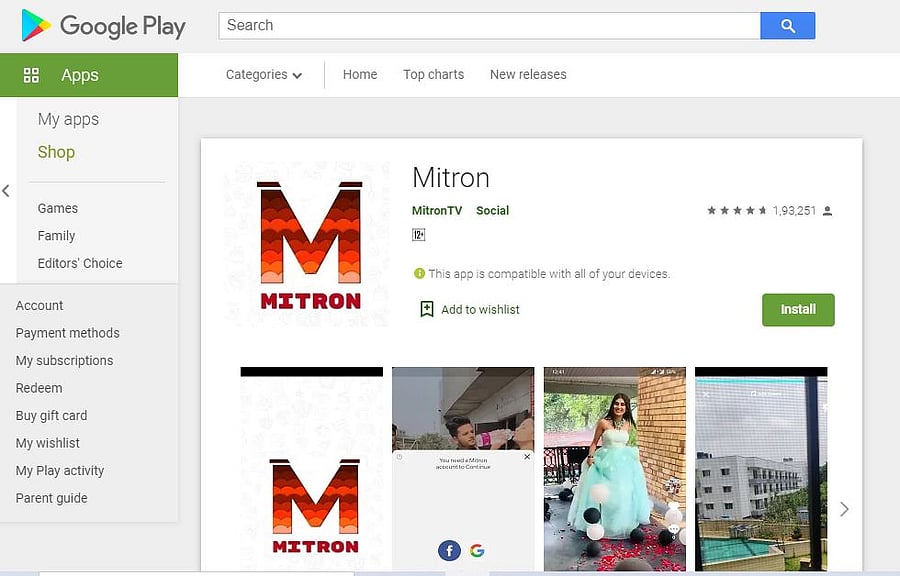Click the Google login icon in screenshot
900x576 pixels.
click(x=477, y=550)
